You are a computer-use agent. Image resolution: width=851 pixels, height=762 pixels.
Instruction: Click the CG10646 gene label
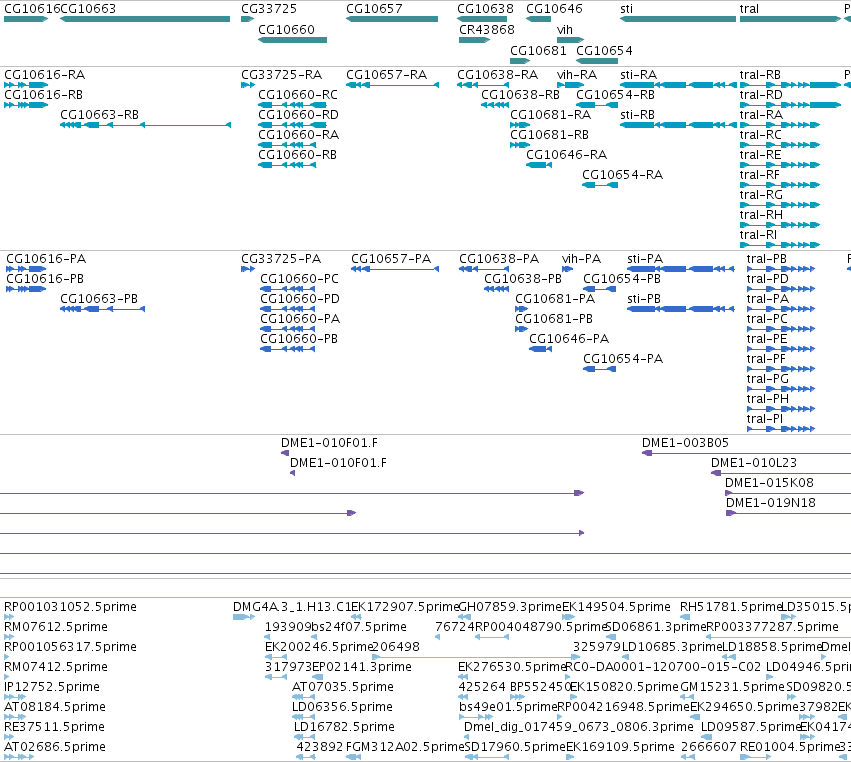tap(554, 9)
